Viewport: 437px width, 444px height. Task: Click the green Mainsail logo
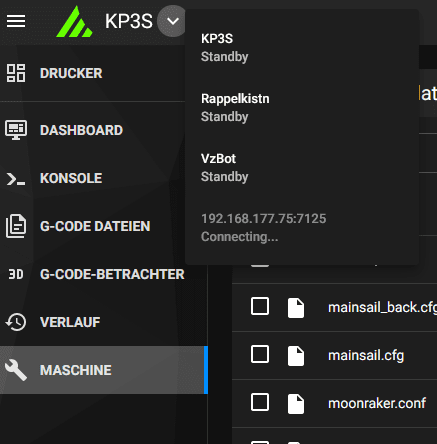[x=75, y=22]
